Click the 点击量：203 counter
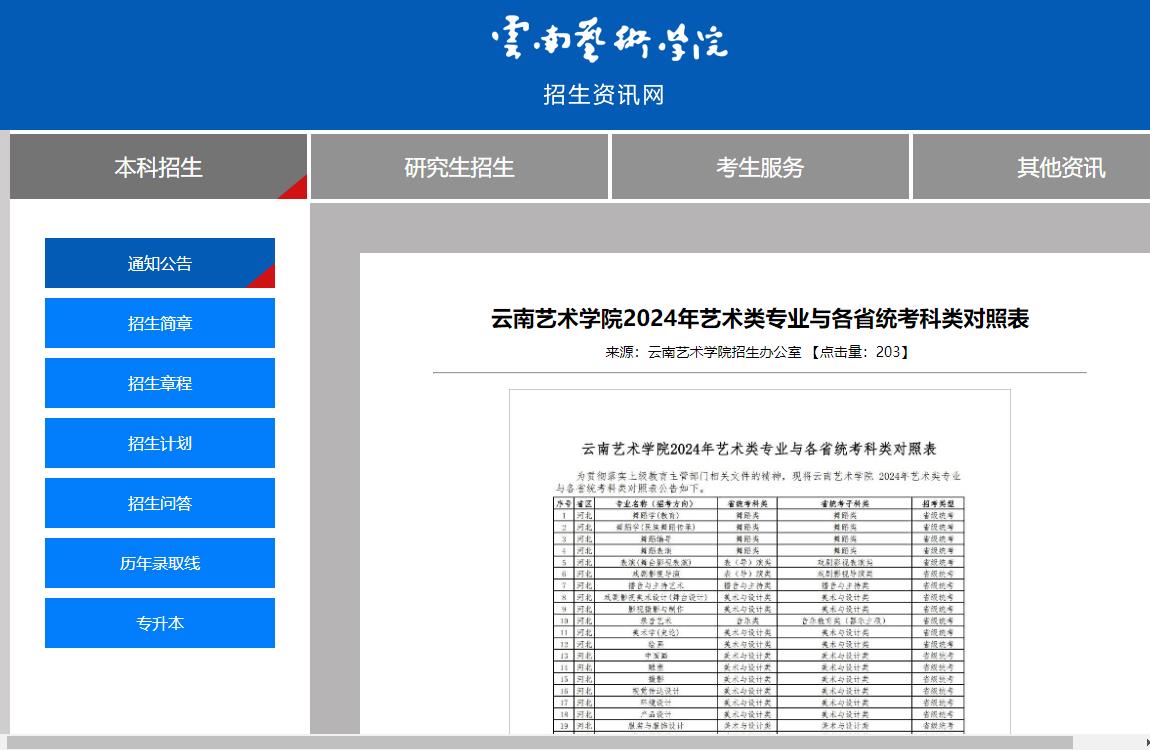Image resolution: width=1150 pixels, height=750 pixels. (x=860, y=352)
